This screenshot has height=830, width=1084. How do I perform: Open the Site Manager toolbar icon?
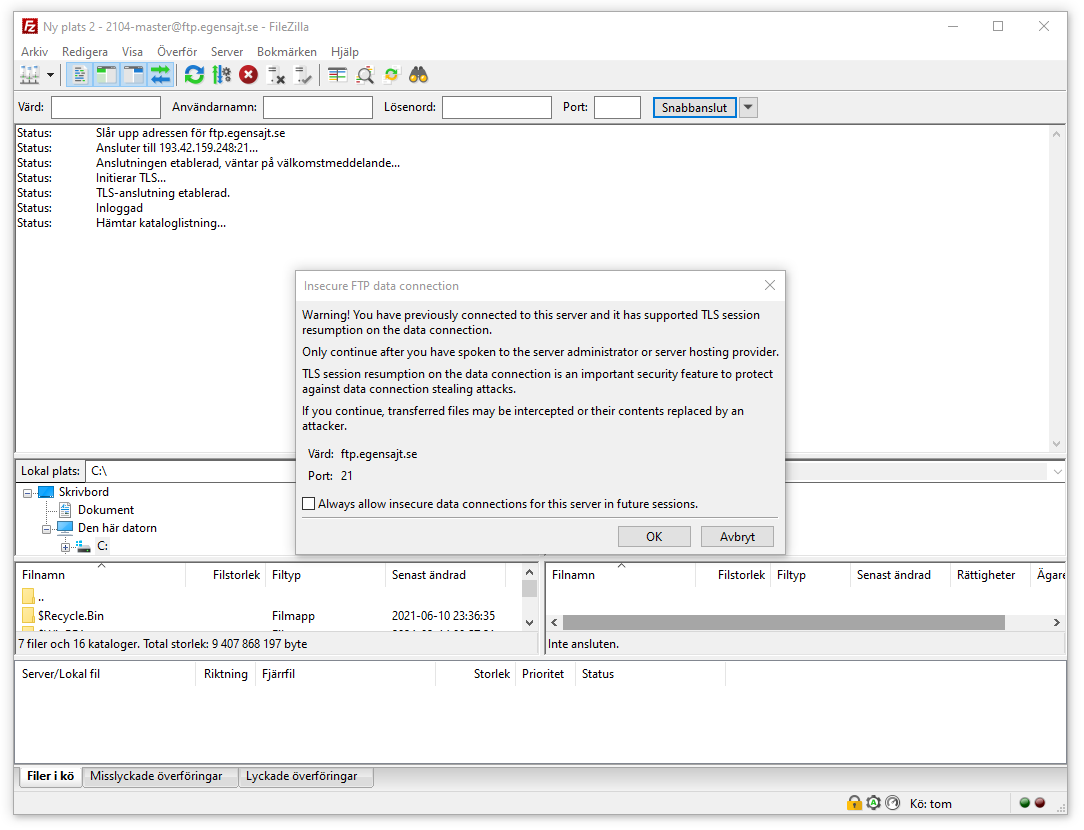30,75
